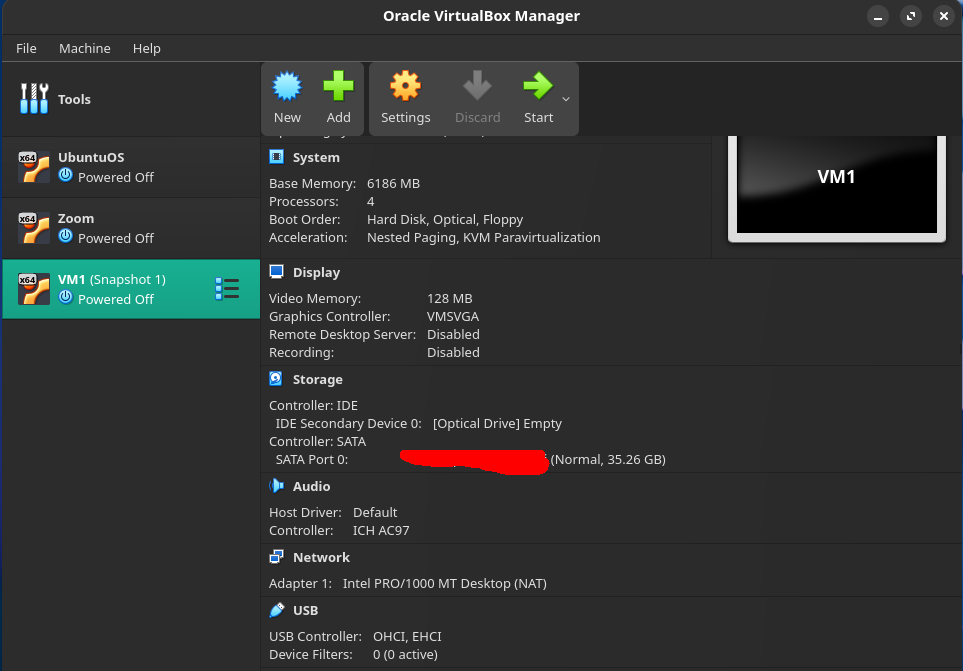The height and width of the screenshot is (671, 963).
Task: Click the System section header
Action: click(x=316, y=157)
